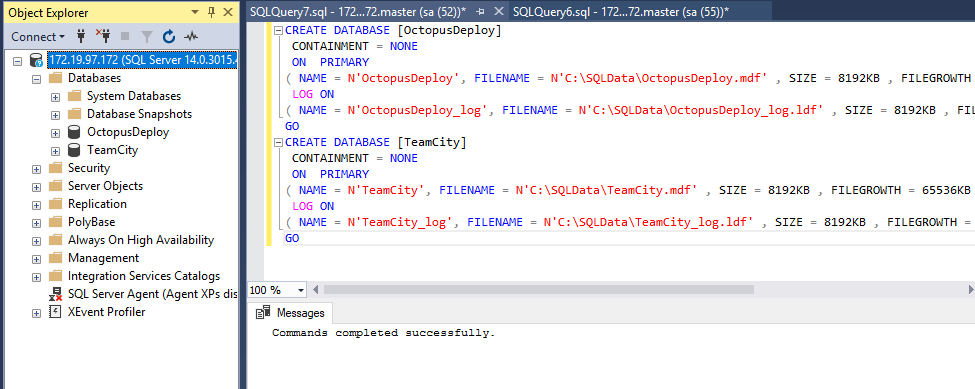Screen dimensions: 975x389
Task: Click the Filter funnel icon
Action: pyautogui.click(x=147, y=37)
